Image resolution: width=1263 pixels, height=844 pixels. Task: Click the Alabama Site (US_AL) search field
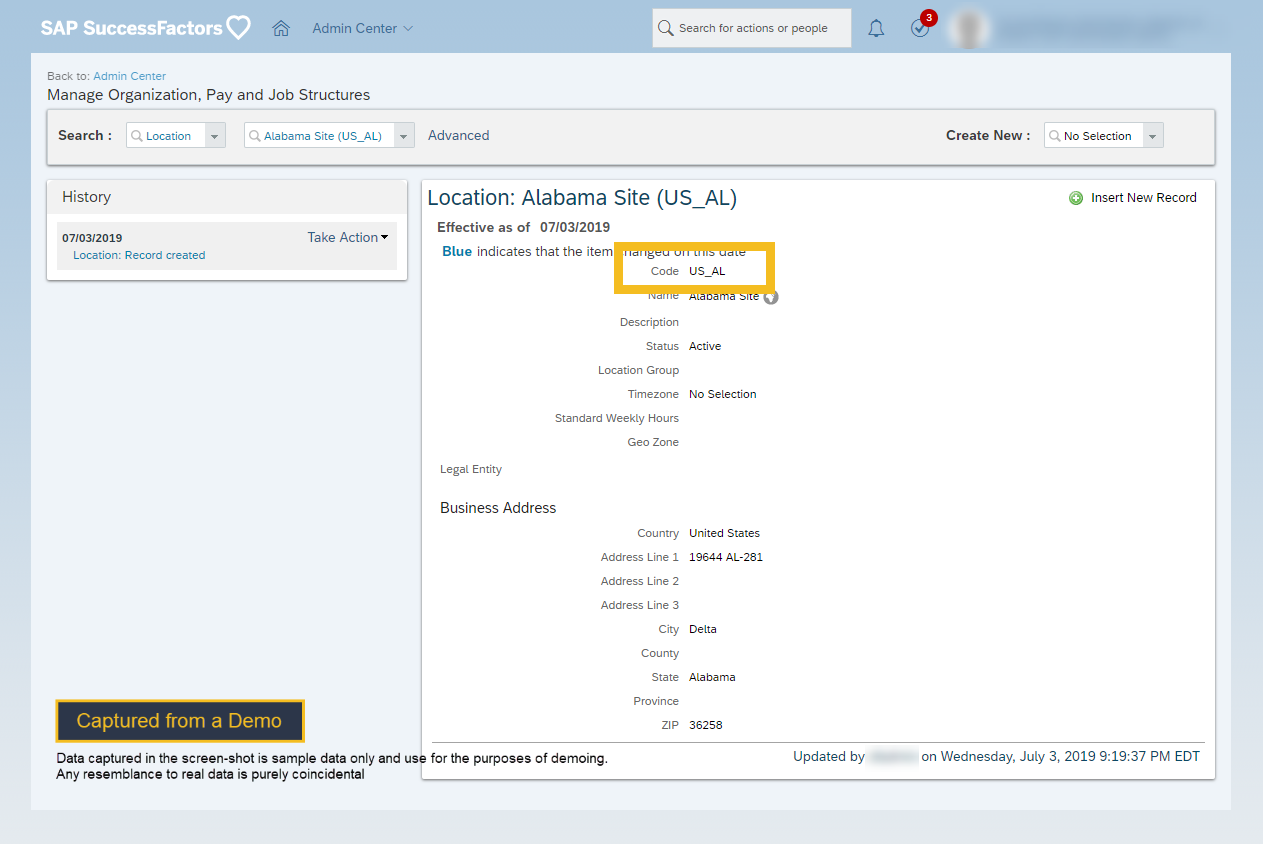pyautogui.click(x=320, y=136)
